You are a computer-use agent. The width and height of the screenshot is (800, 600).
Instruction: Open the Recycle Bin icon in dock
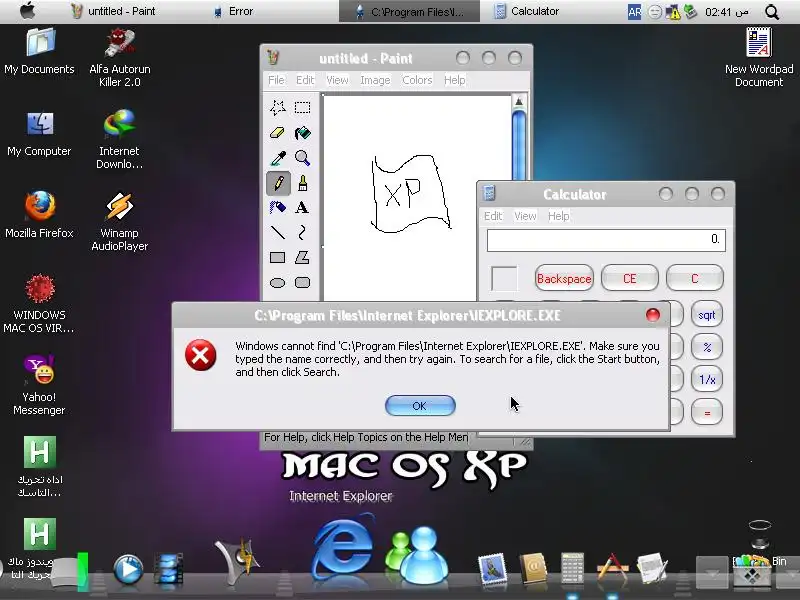[x=752, y=570]
